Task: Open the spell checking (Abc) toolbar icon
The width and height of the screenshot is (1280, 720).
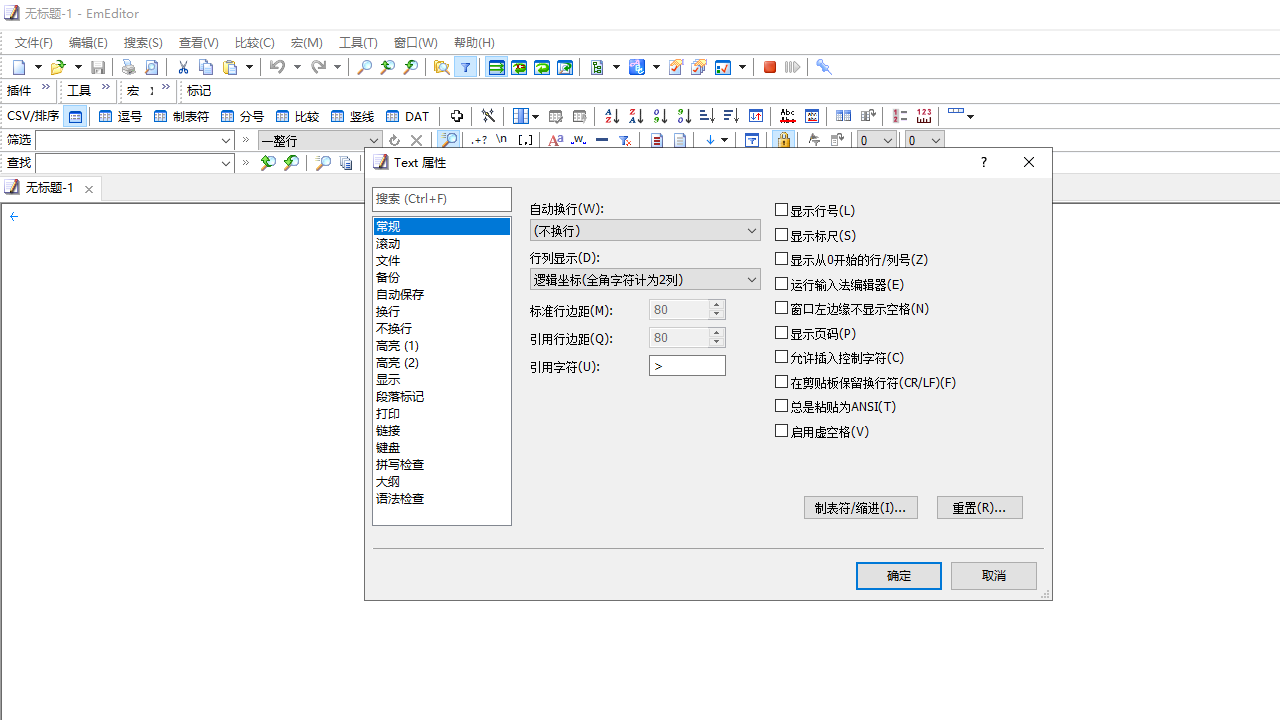Action: click(x=787, y=116)
